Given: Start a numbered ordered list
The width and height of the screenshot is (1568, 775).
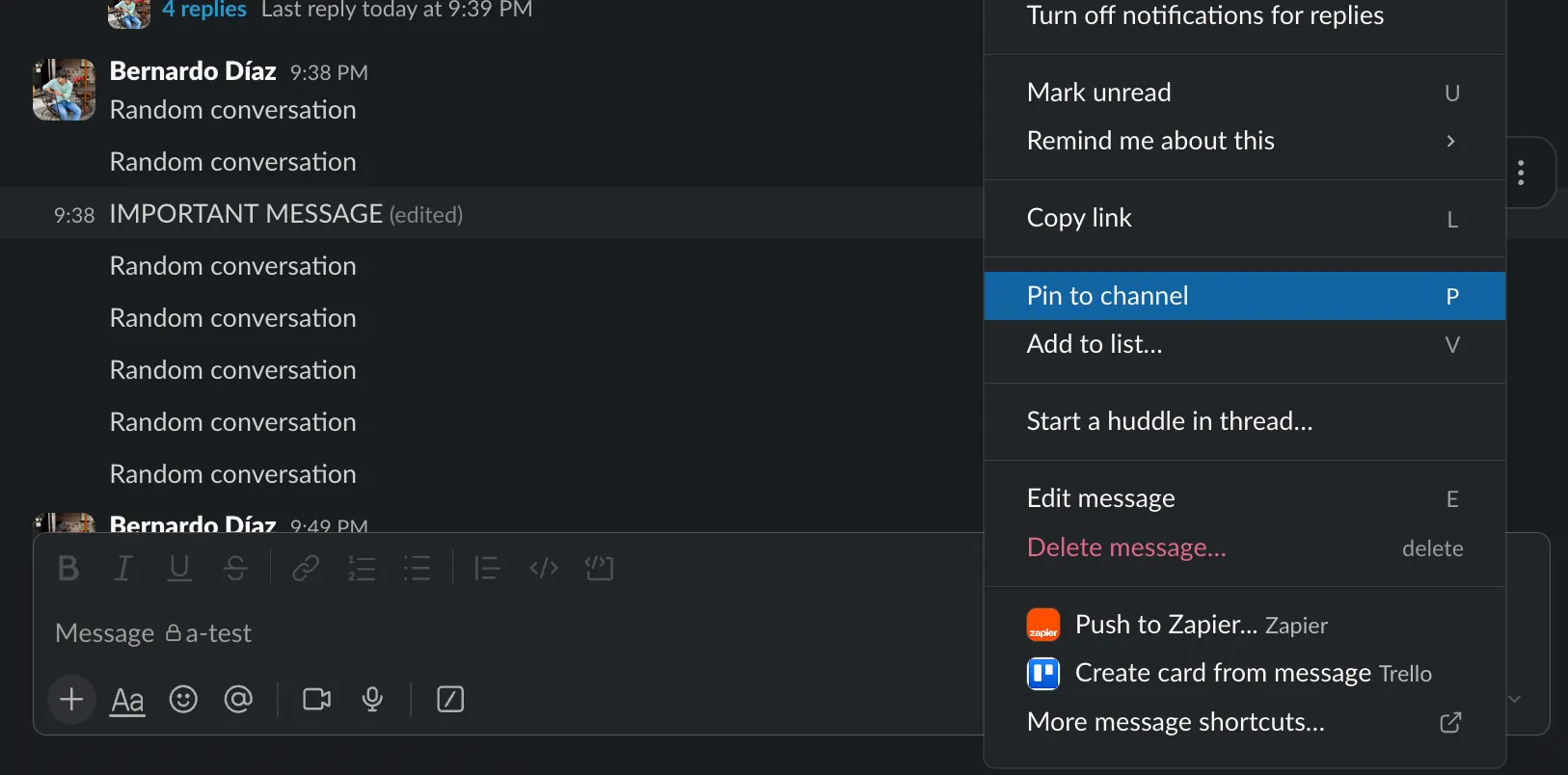Looking at the screenshot, I should pos(362,569).
